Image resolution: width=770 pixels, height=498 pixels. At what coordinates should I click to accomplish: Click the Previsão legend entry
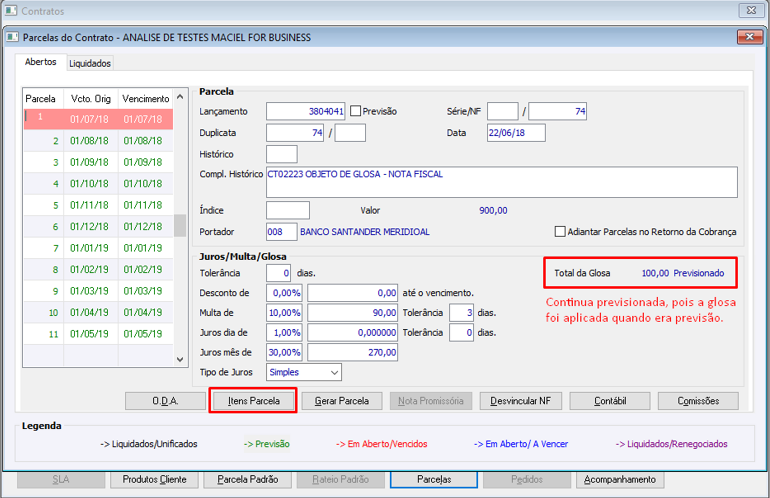(267, 444)
